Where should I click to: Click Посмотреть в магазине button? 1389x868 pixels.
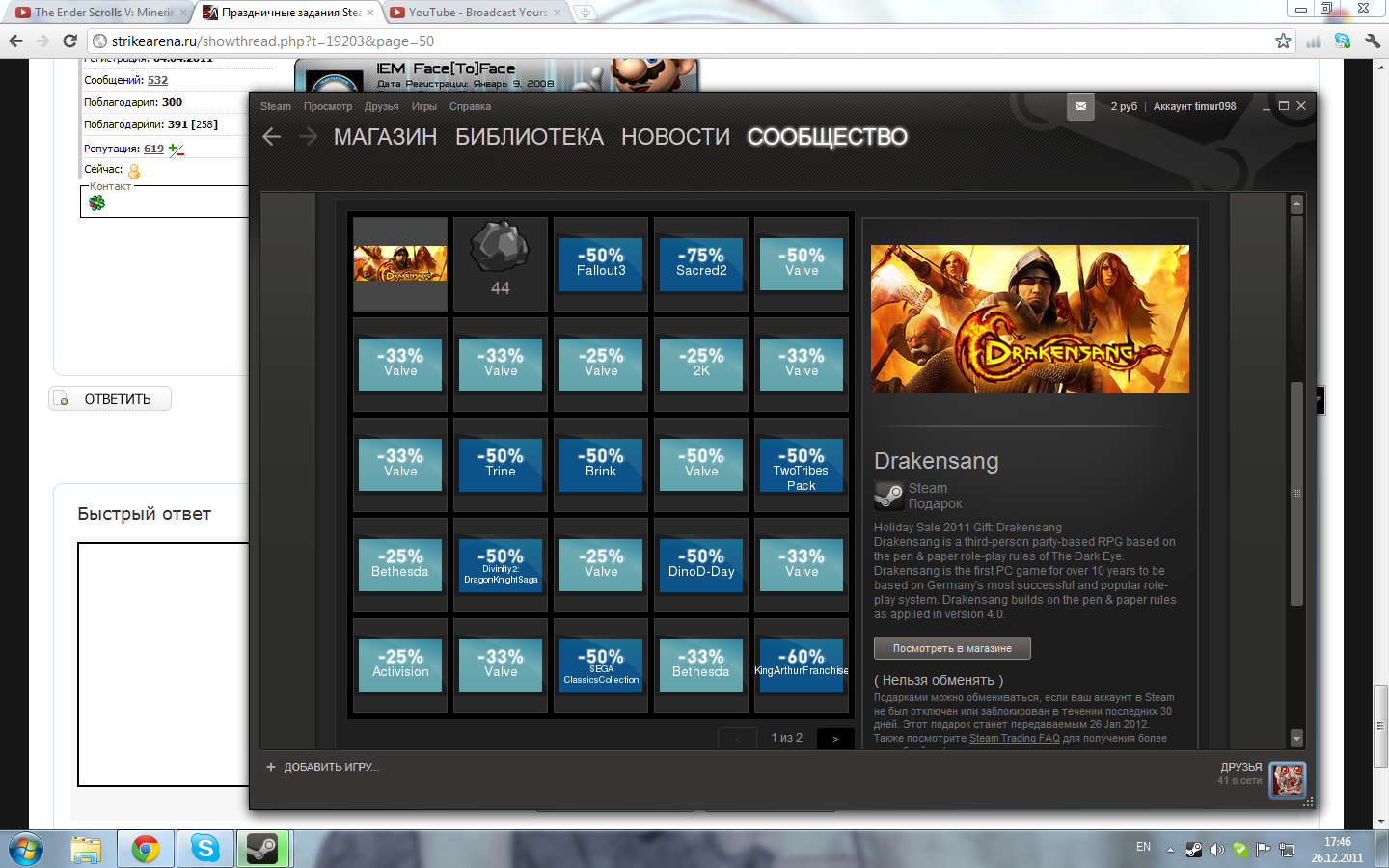pos(952,648)
